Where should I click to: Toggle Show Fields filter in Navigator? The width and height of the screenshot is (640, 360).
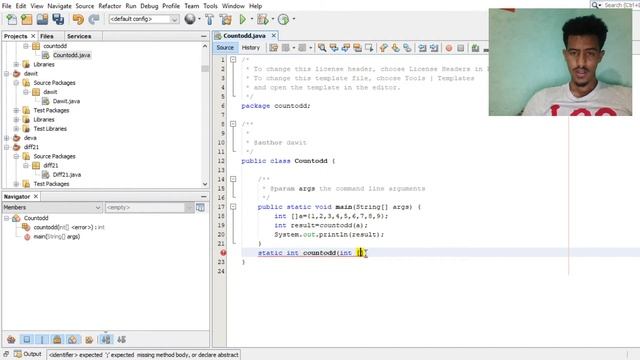pos(27,340)
